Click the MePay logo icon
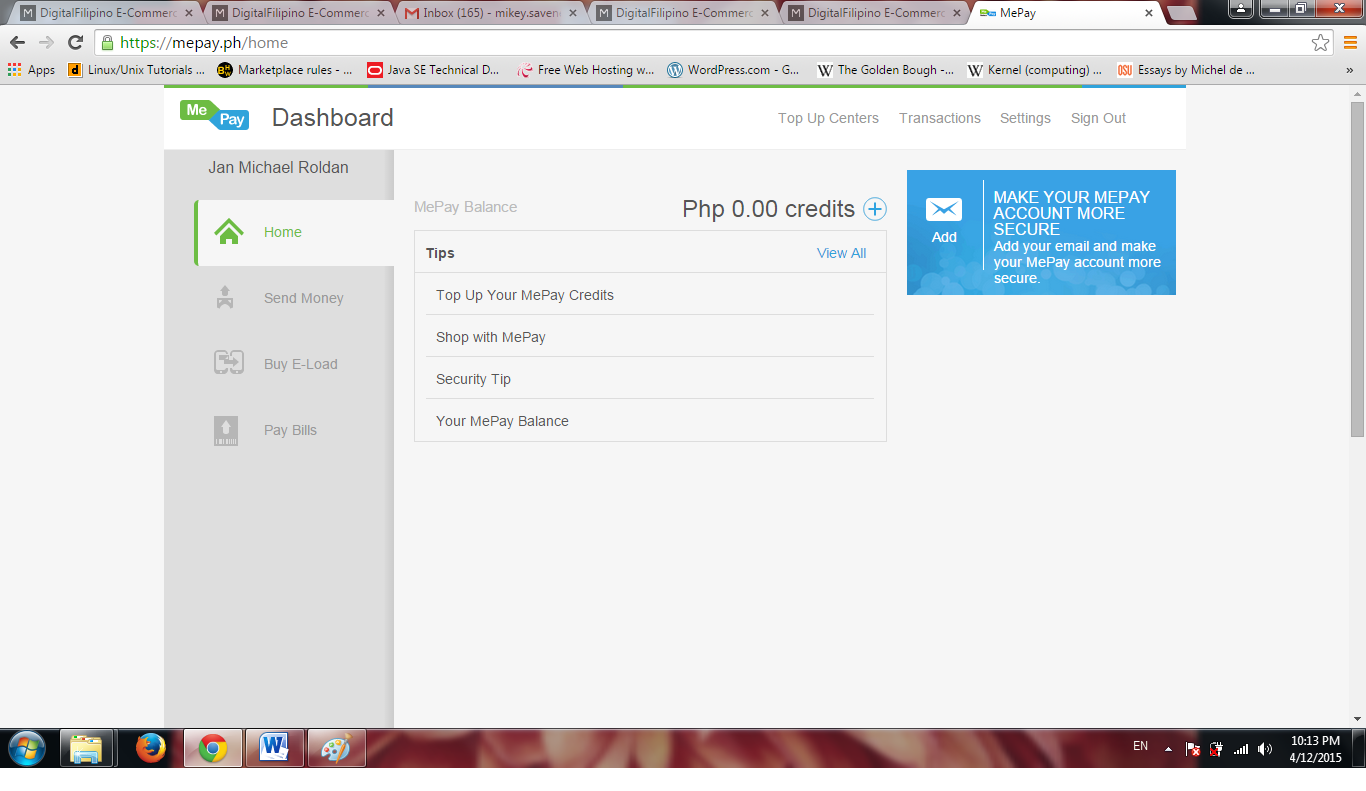This screenshot has width=1366, height=791. click(x=214, y=116)
